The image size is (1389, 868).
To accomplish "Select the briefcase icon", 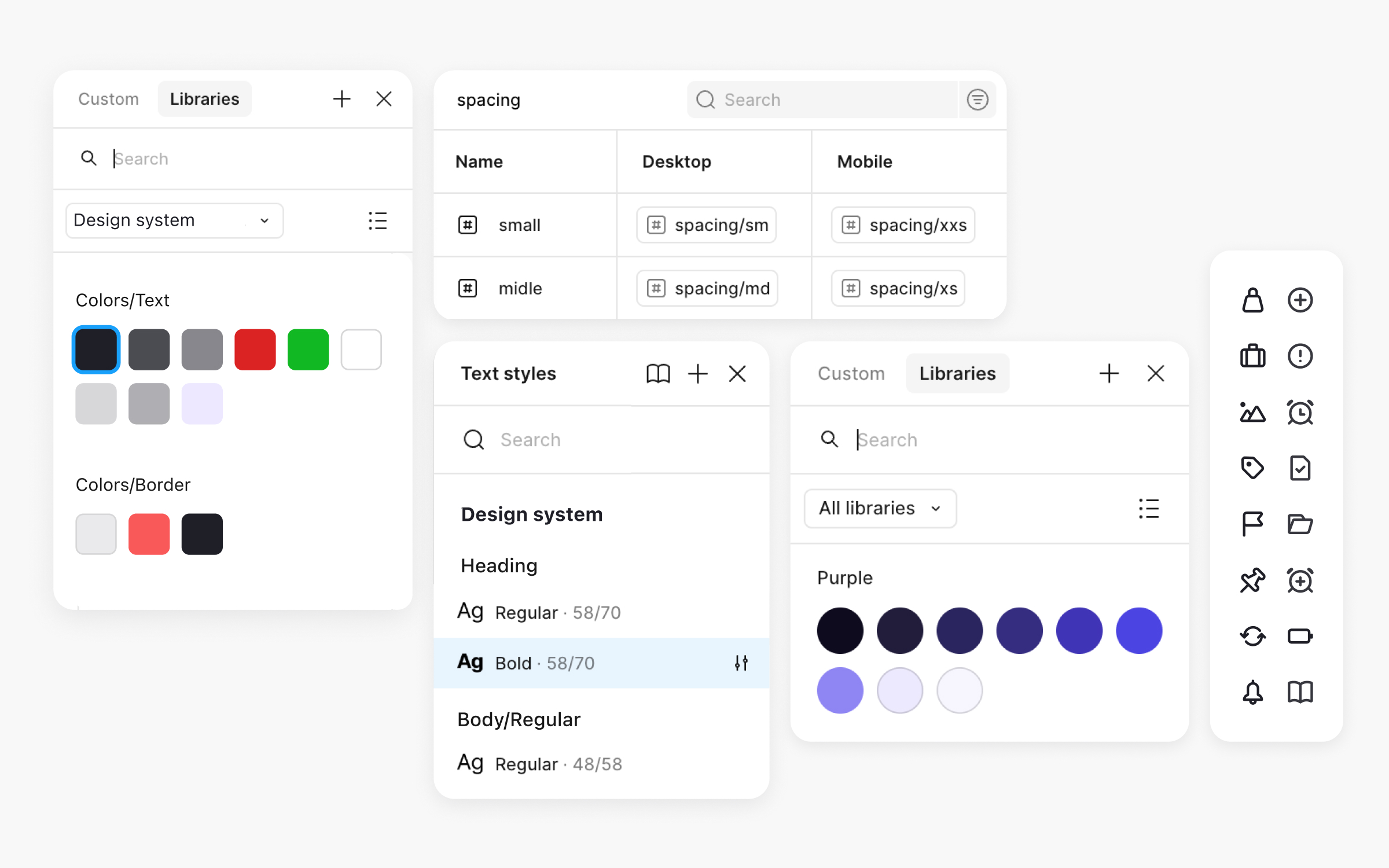I will 1252,356.
